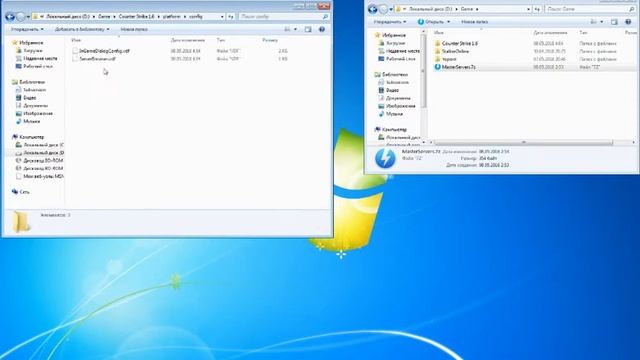Select InGameDialogConfig.vdf file
Viewport: 640px width, 360px height.
pyautogui.click(x=104, y=51)
